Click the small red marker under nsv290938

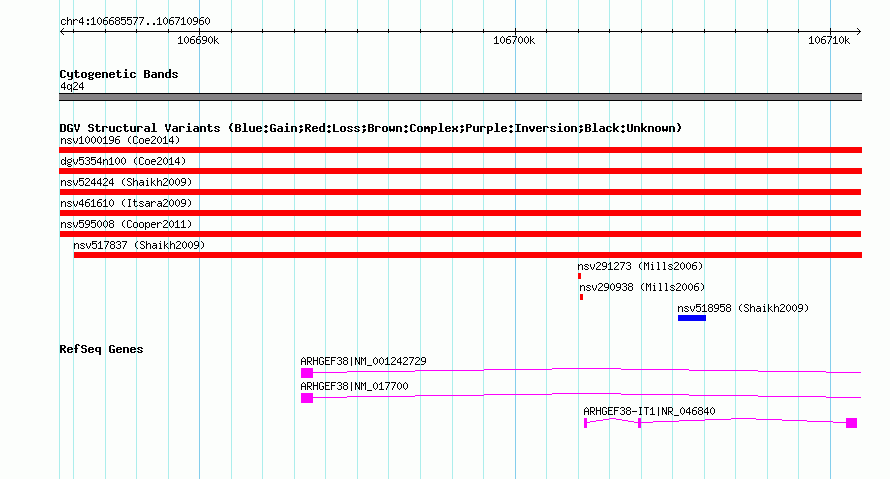[x=581, y=297]
